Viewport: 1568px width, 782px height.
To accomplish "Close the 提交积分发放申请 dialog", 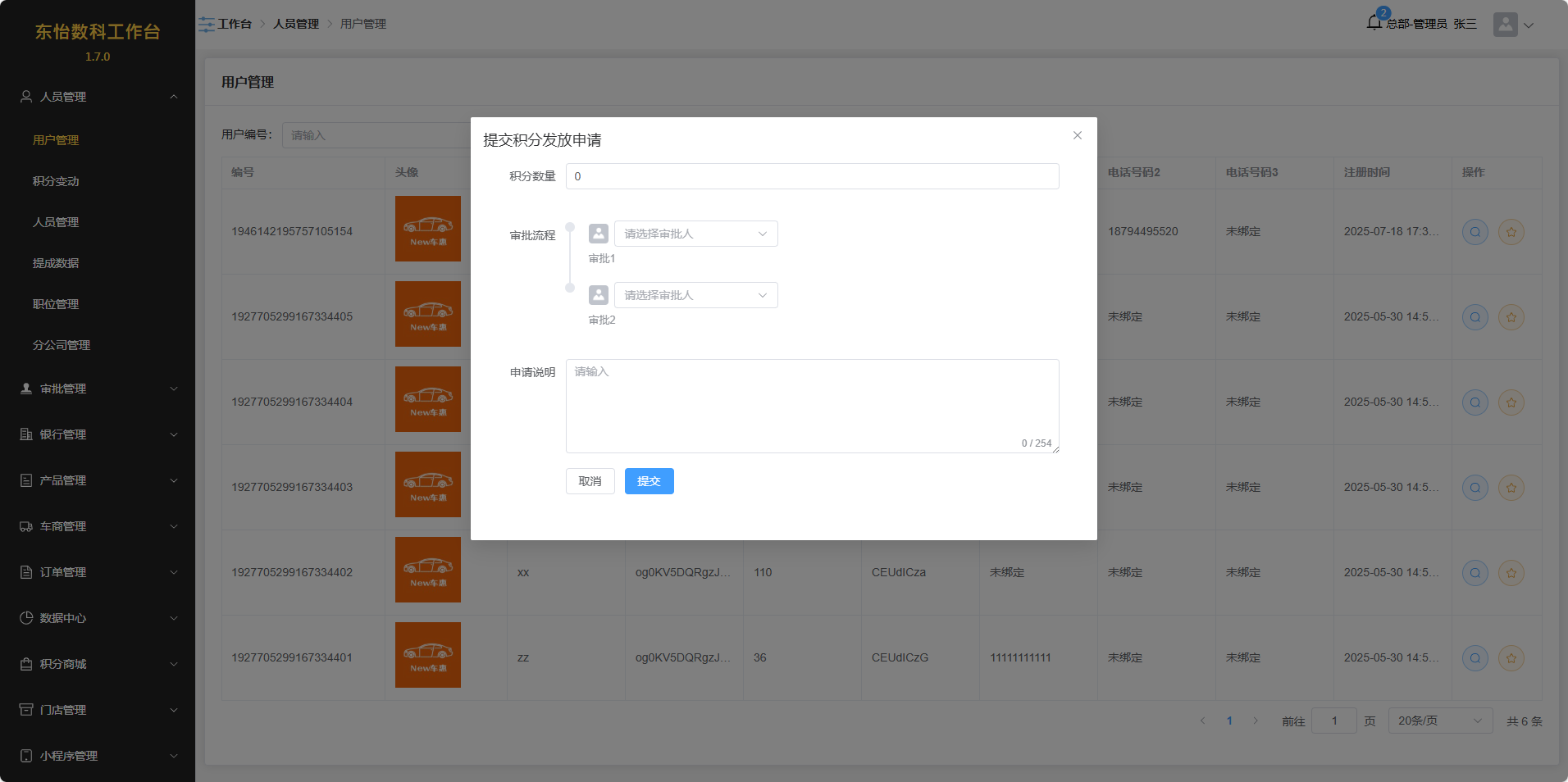I will (x=1077, y=135).
